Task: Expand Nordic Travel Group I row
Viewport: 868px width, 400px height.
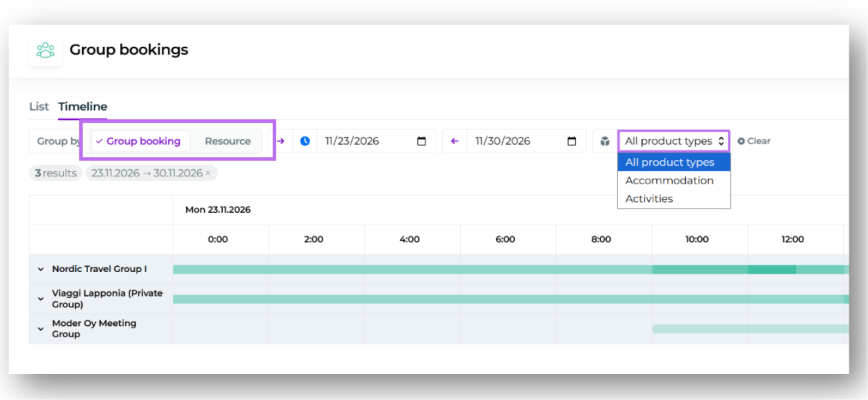Action: point(40,269)
